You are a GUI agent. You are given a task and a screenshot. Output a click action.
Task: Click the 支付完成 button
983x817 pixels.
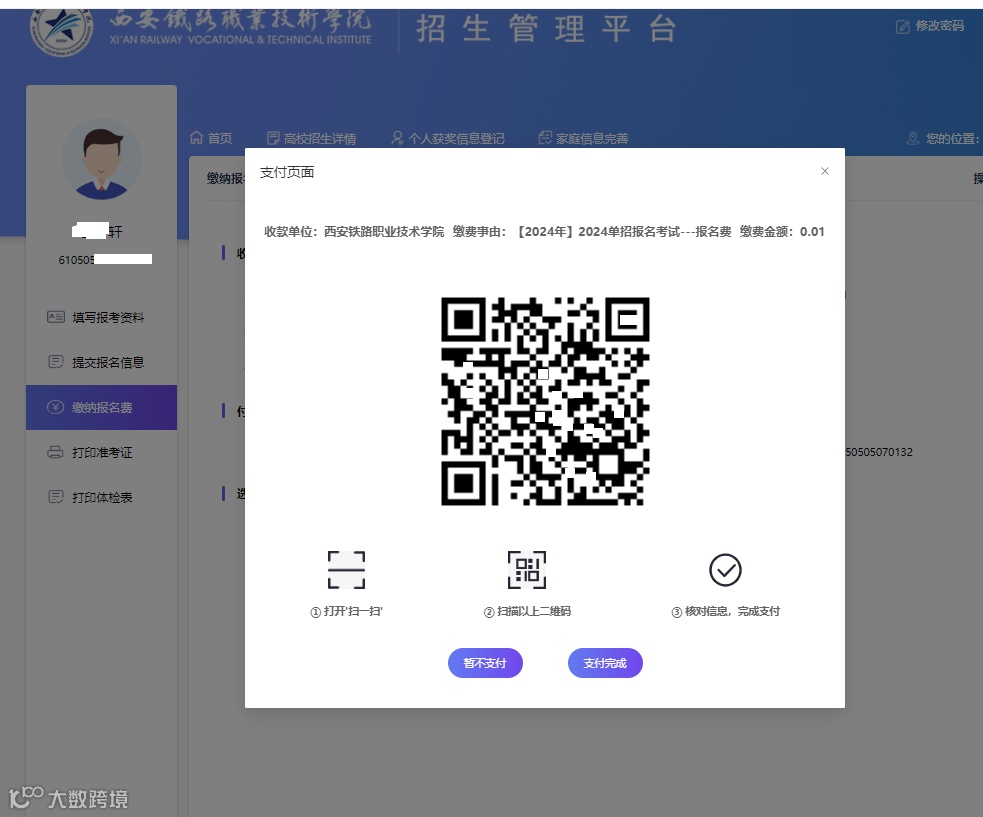pos(605,663)
